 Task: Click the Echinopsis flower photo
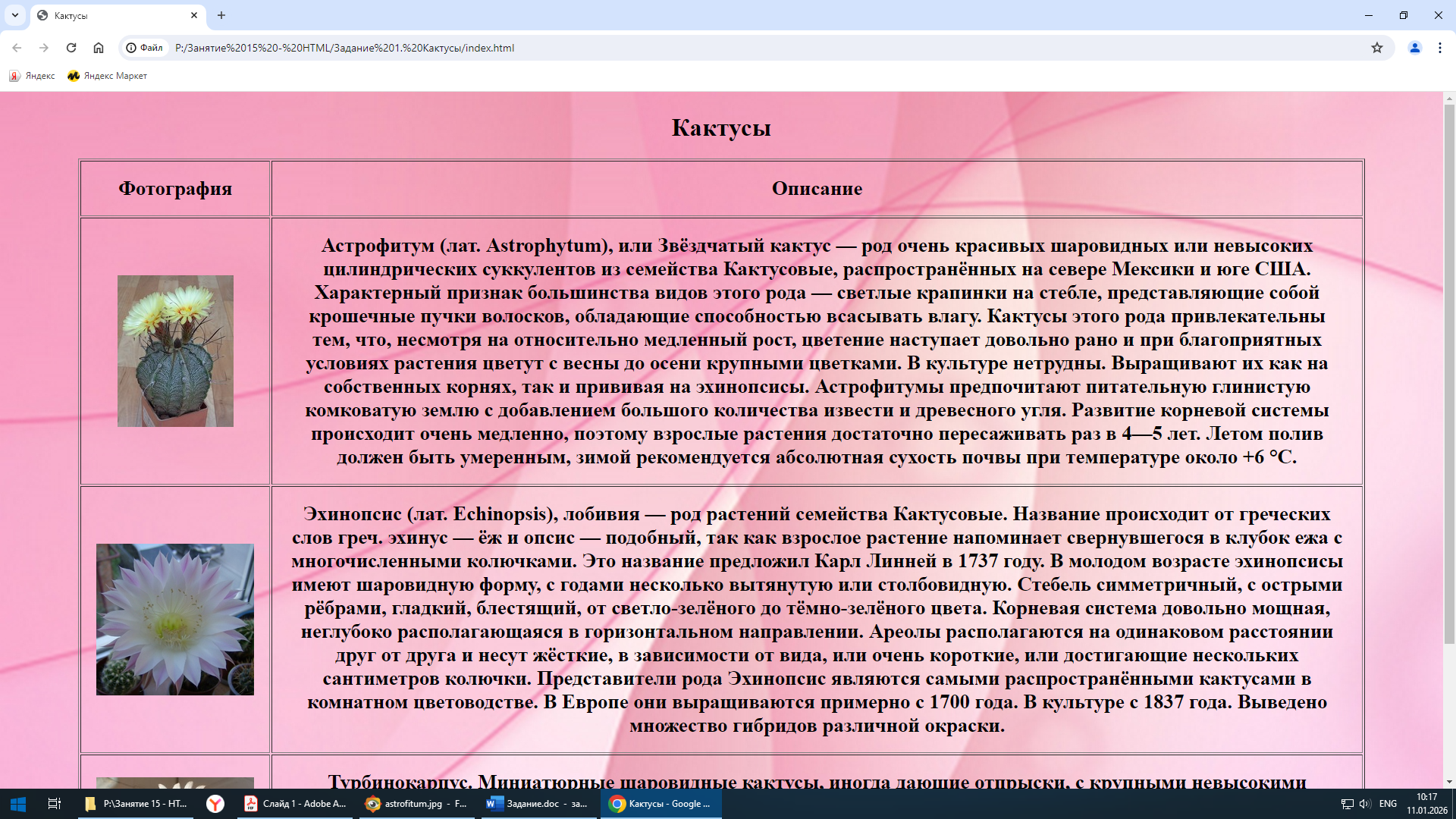tap(175, 620)
